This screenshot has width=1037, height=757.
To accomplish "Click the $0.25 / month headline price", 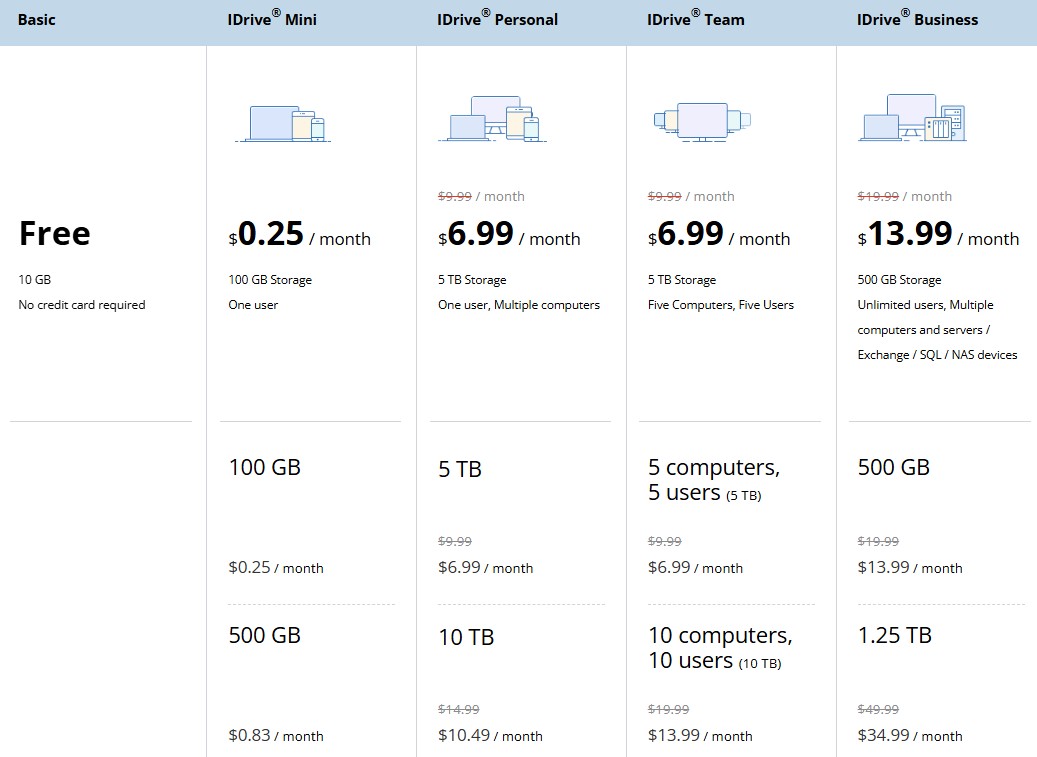I will [300, 234].
